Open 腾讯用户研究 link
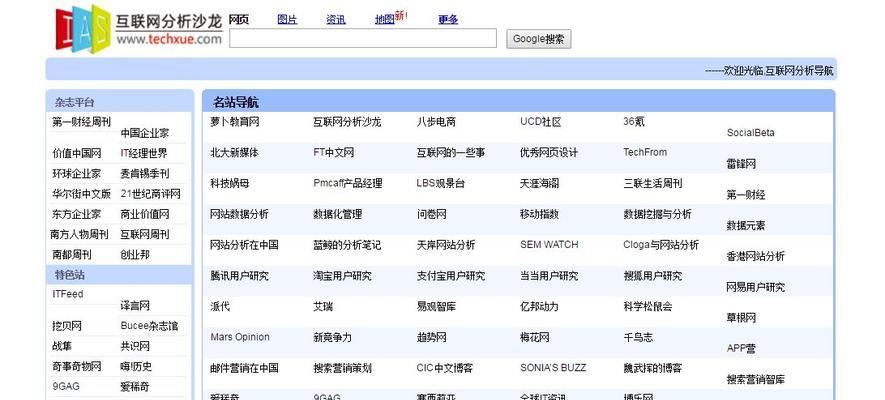The image size is (885, 400). click(239, 276)
